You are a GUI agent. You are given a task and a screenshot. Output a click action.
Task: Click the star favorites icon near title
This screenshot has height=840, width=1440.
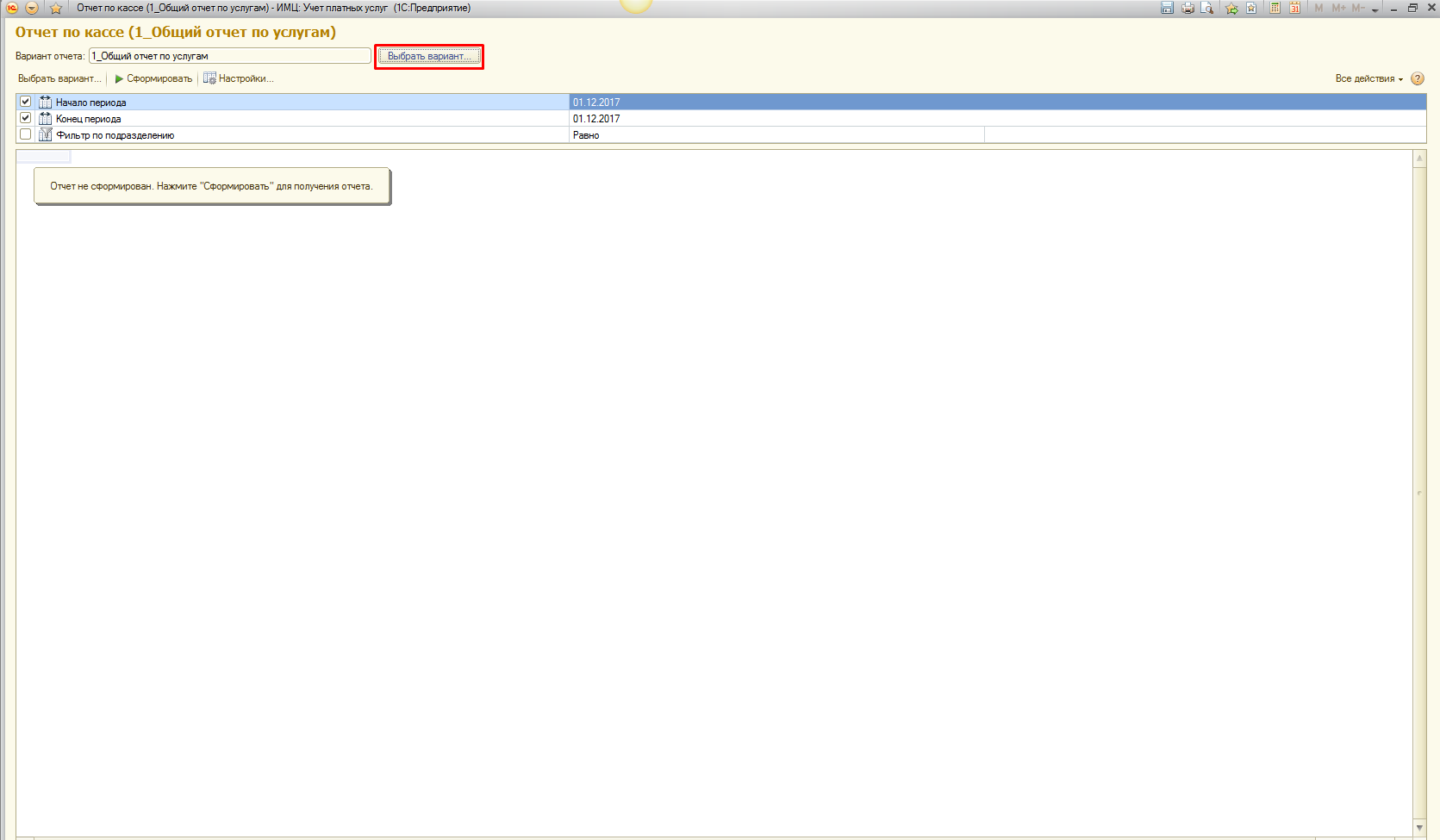click(x=56, y=9)
